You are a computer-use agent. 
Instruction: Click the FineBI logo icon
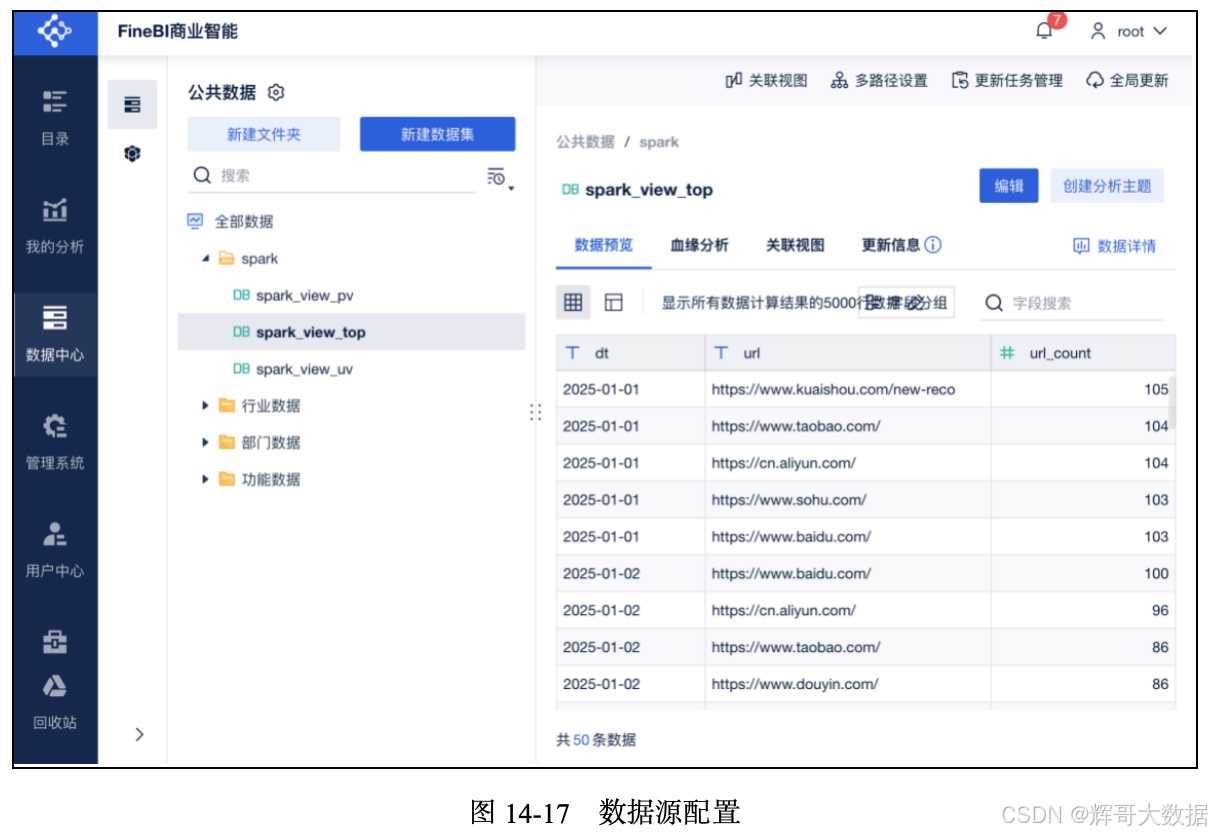[55, 31]
